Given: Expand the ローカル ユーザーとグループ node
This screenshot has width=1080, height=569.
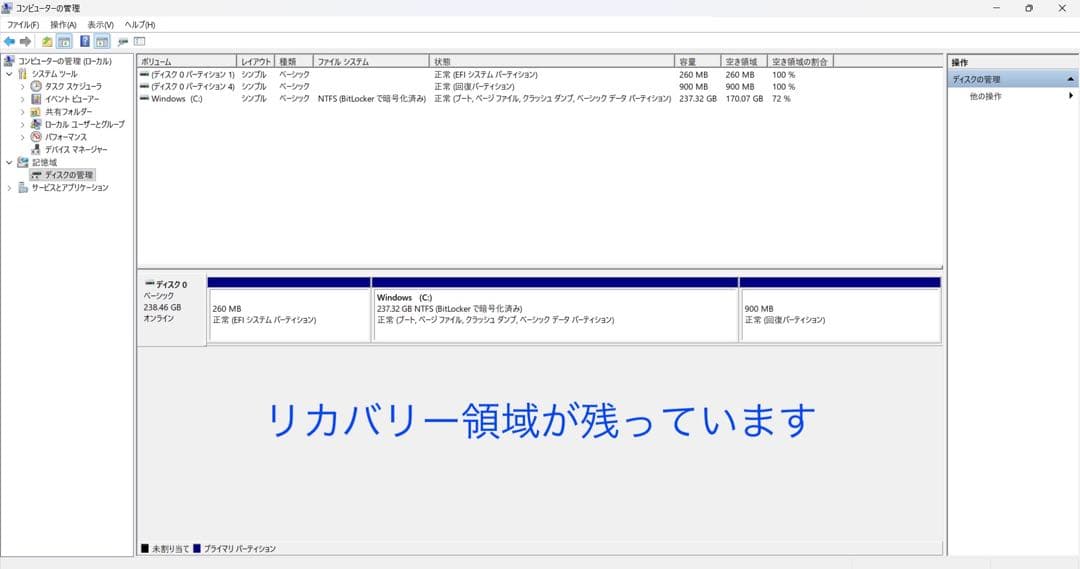Looking at the screenshot, I should point(22,125).
